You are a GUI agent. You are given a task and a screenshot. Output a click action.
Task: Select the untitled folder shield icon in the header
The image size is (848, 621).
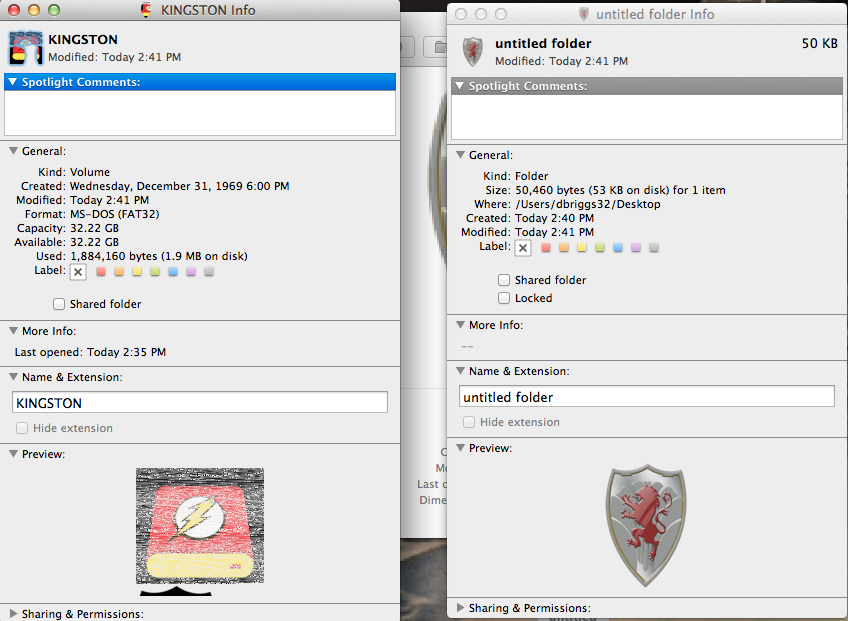pos(473,52)
